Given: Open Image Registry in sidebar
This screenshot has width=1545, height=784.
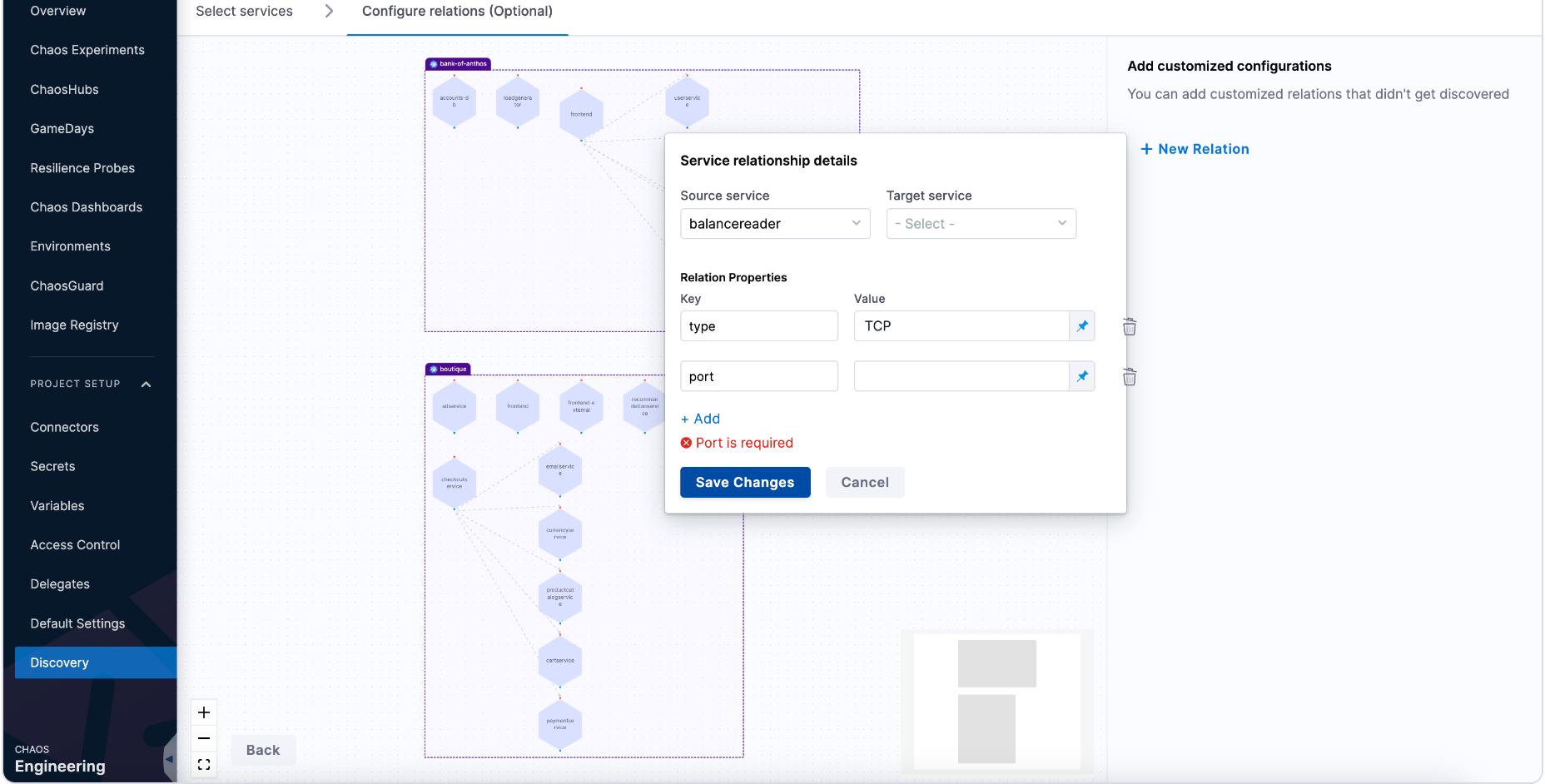Looking at the screenshot, I should pos(74,325).
